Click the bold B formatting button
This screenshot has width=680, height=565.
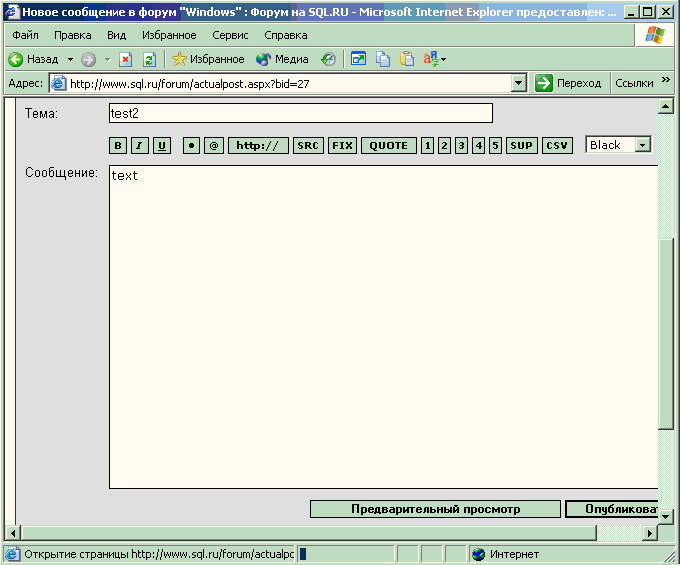pos(118,146)
